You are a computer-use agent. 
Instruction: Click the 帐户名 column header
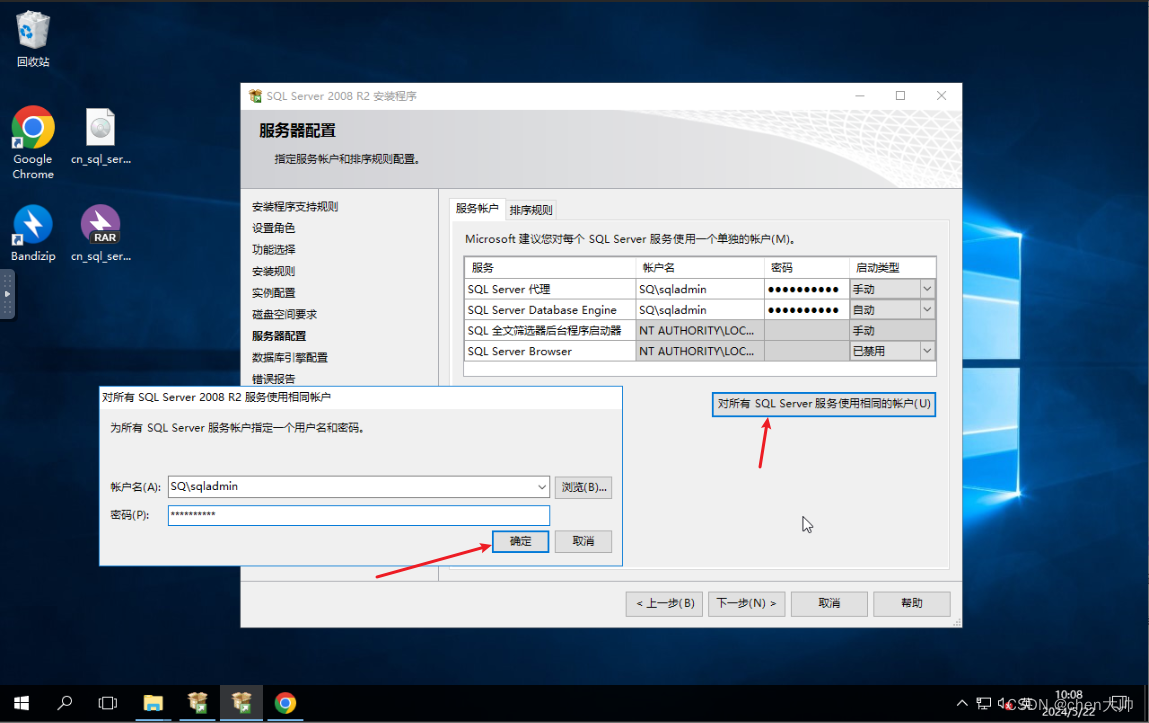coord(699,267)
